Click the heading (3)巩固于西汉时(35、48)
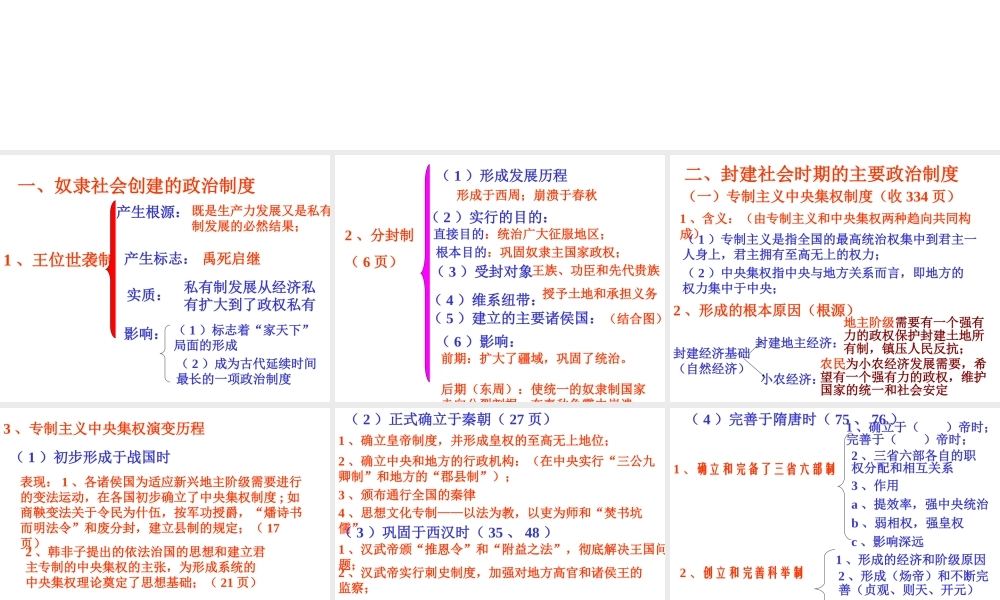 click(450, 532)
